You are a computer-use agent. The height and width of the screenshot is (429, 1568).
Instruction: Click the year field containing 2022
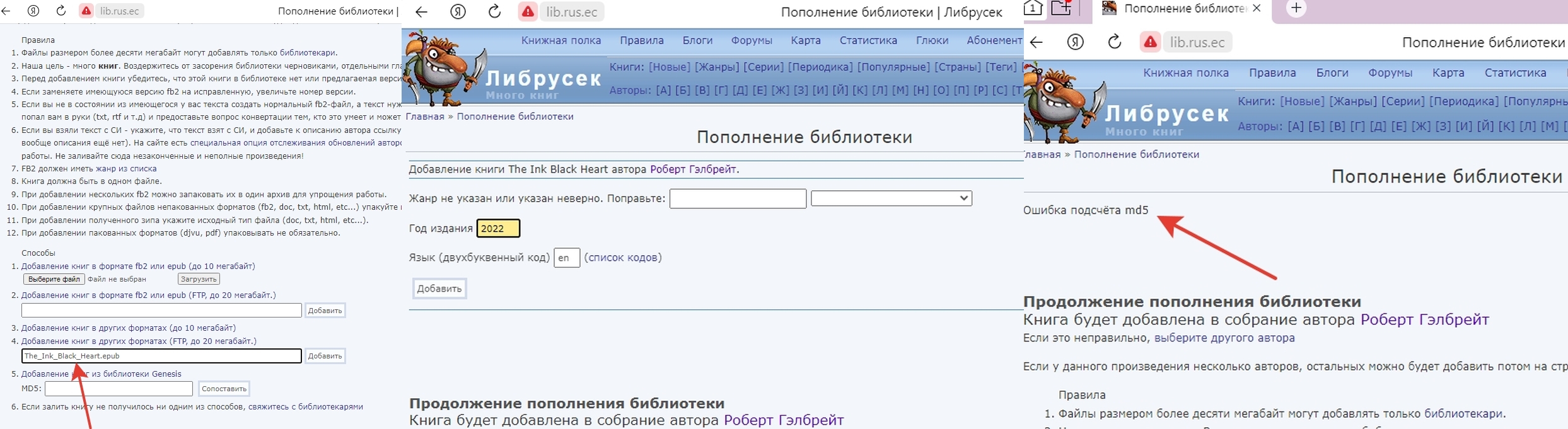498,229
